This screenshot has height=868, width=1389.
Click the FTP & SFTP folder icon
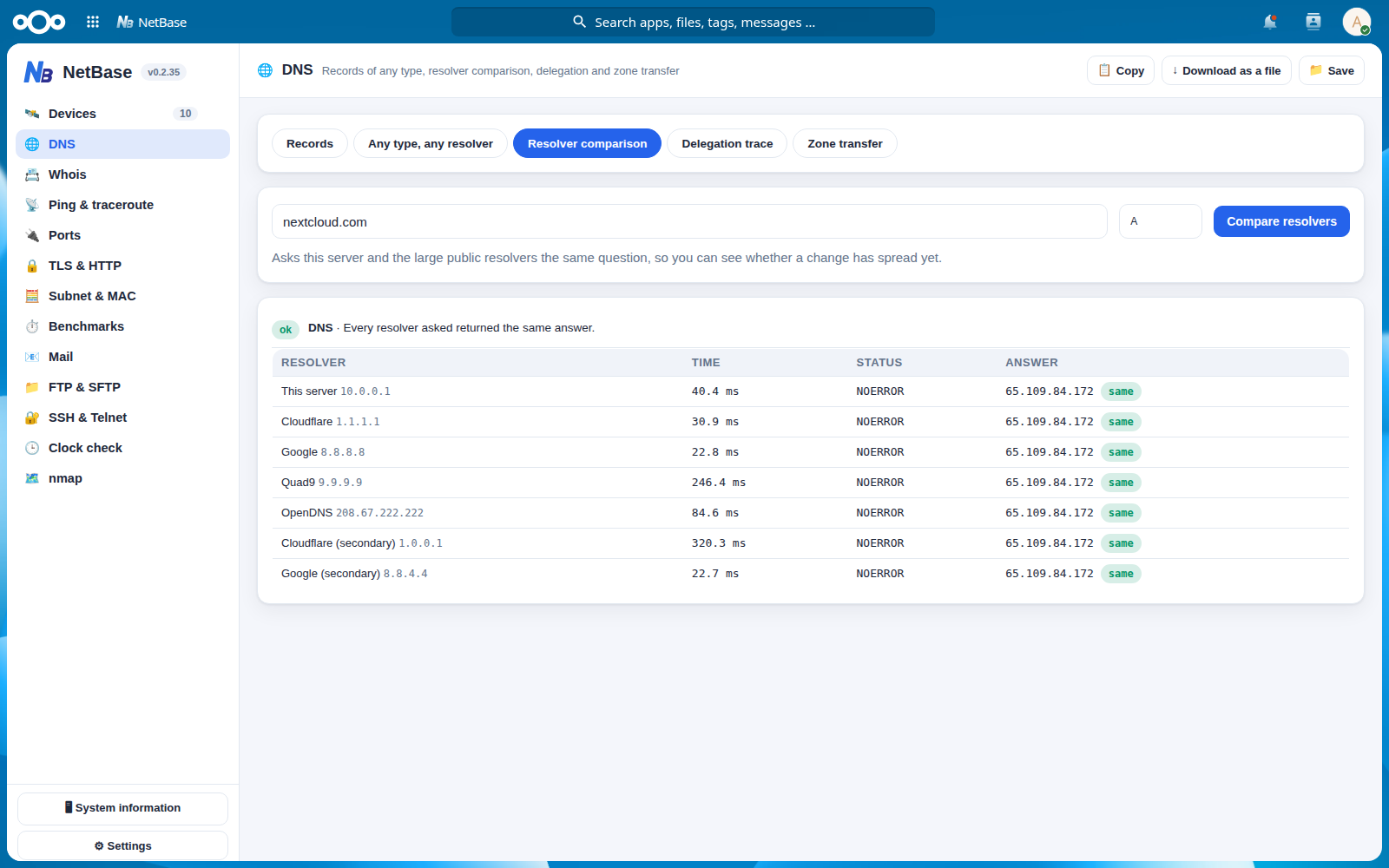32,387
